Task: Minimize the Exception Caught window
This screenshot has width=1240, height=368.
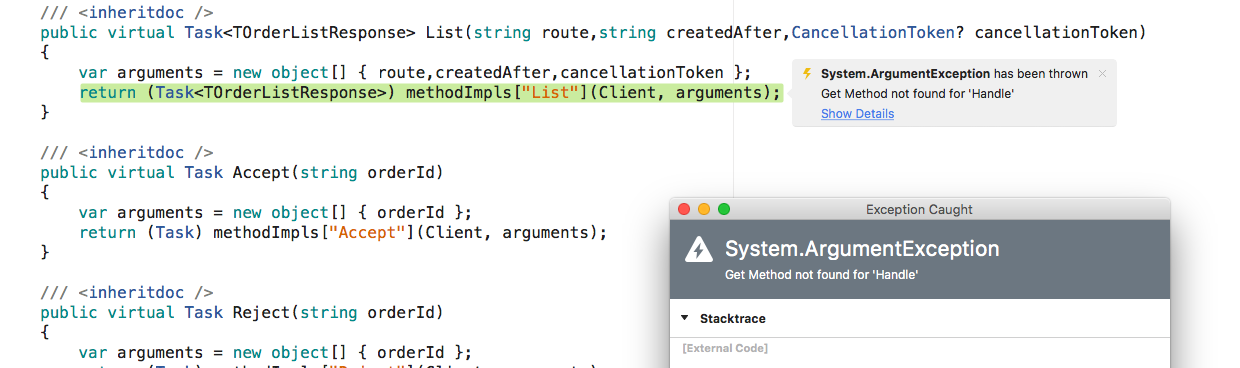Action: pos(704,209)
